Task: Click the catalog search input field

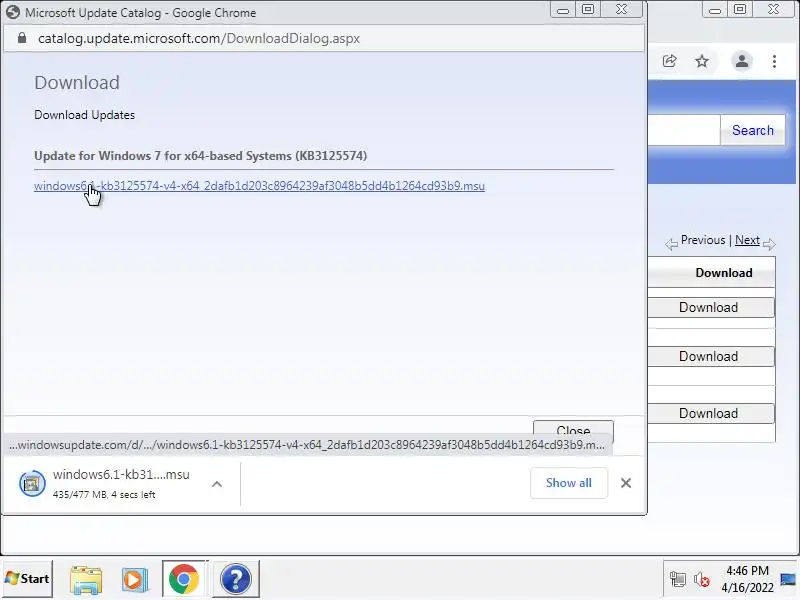Action: (x=684, y=130)
